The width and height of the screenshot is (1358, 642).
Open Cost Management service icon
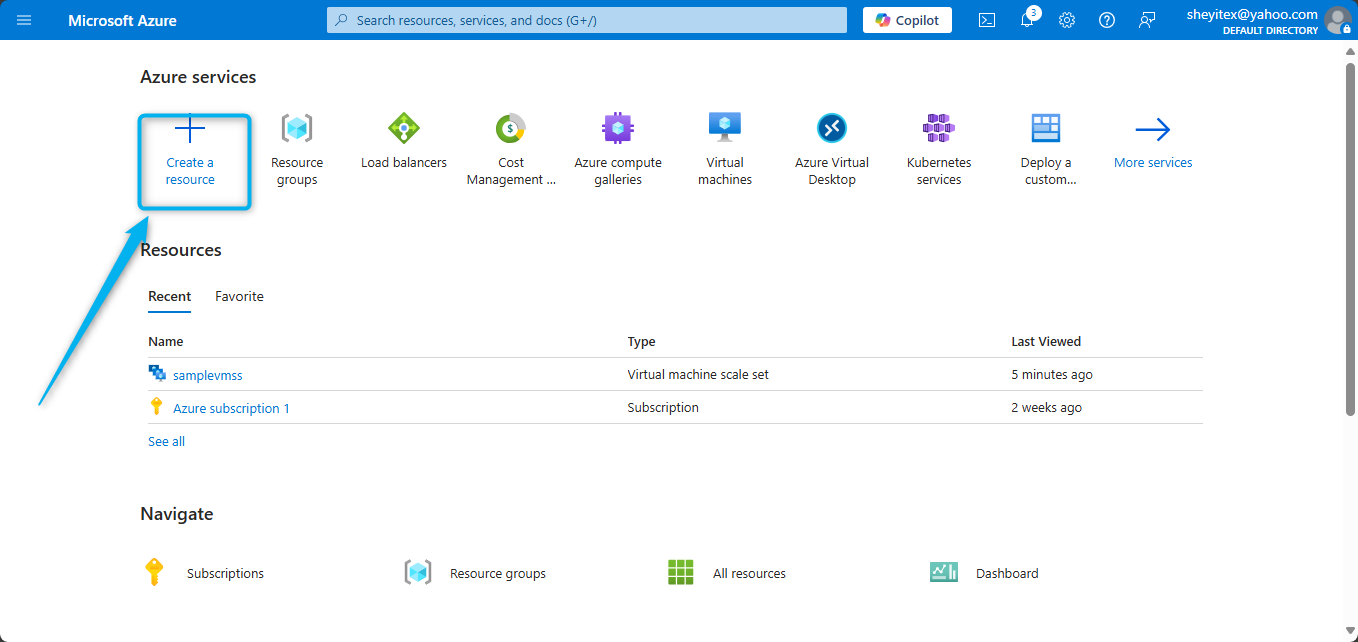pyautogui.click(x=511, y=128)
